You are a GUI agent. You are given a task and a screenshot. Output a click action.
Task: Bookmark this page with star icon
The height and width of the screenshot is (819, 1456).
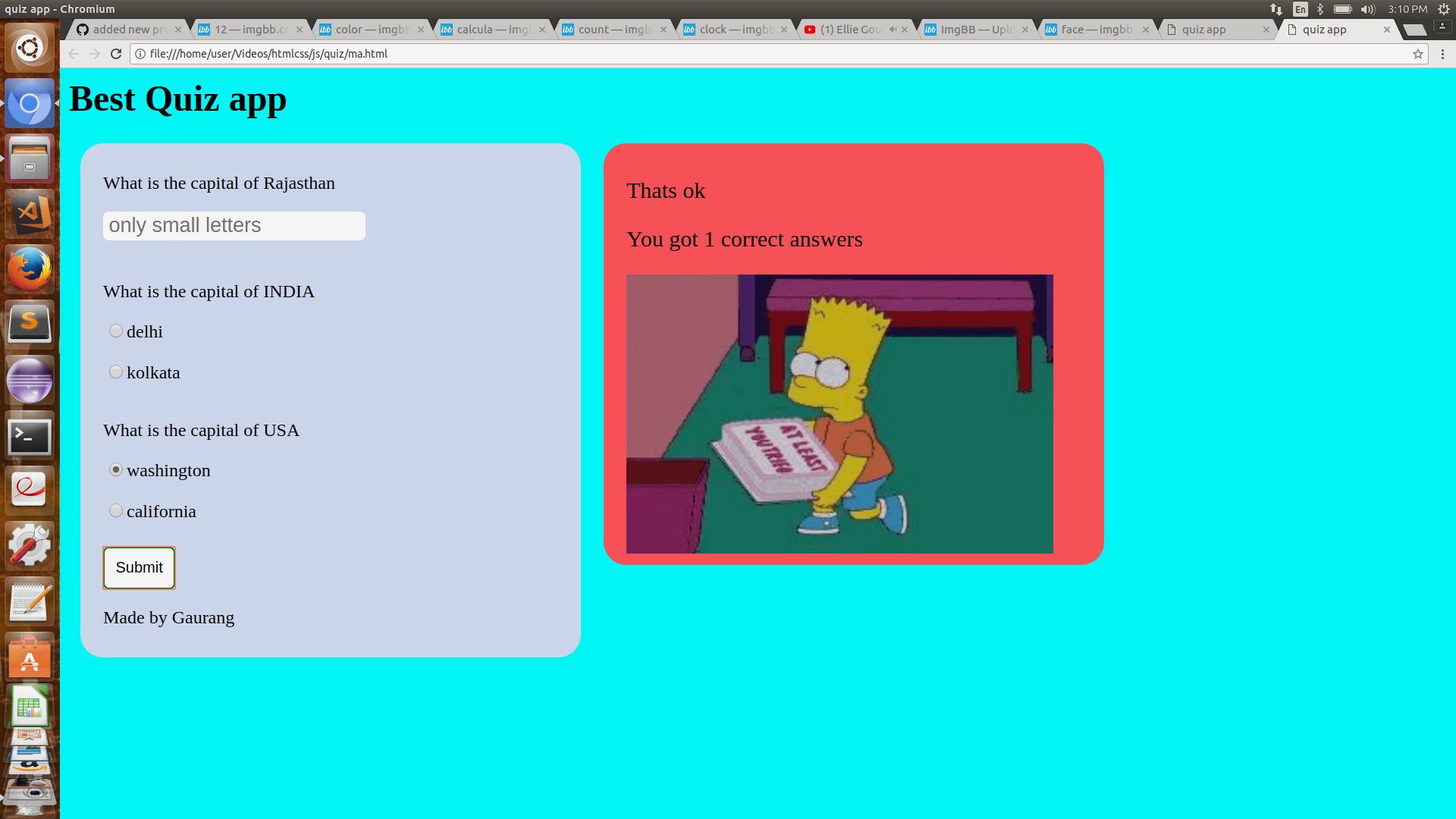point(1417,54)
